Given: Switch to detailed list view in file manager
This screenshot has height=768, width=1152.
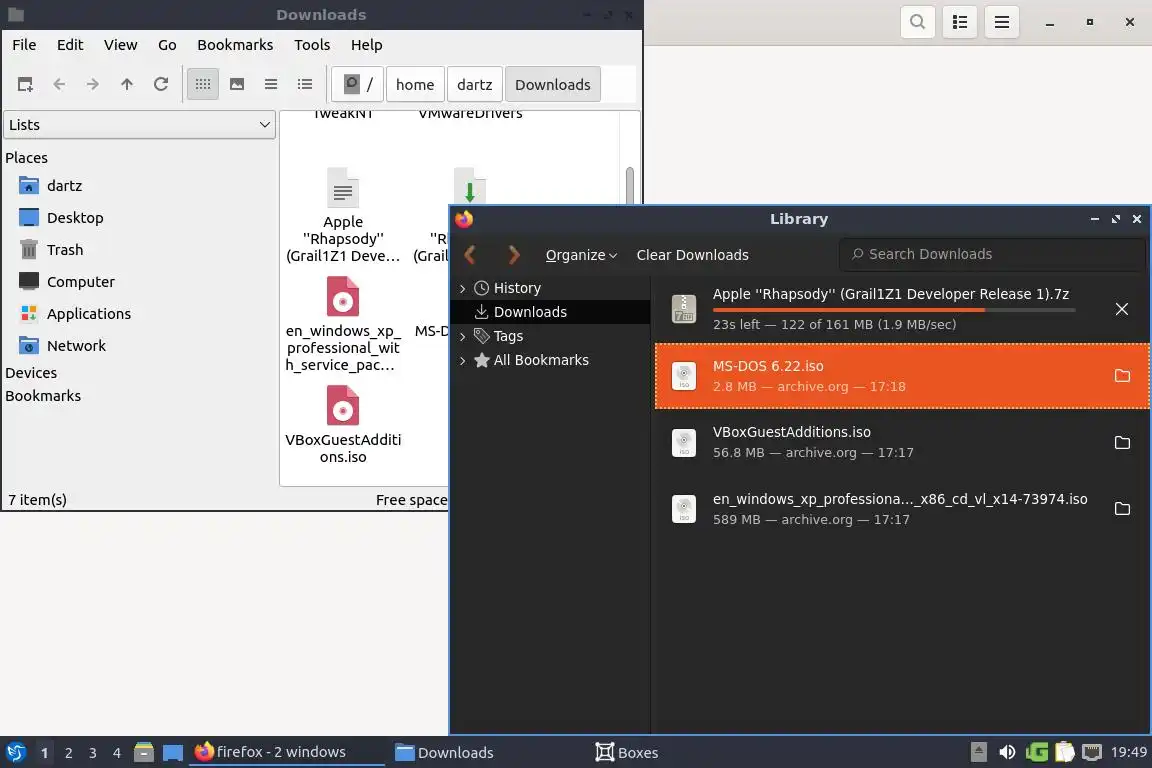Looking at the screenshot, I should pyautogui.click(x=305, y=85).
